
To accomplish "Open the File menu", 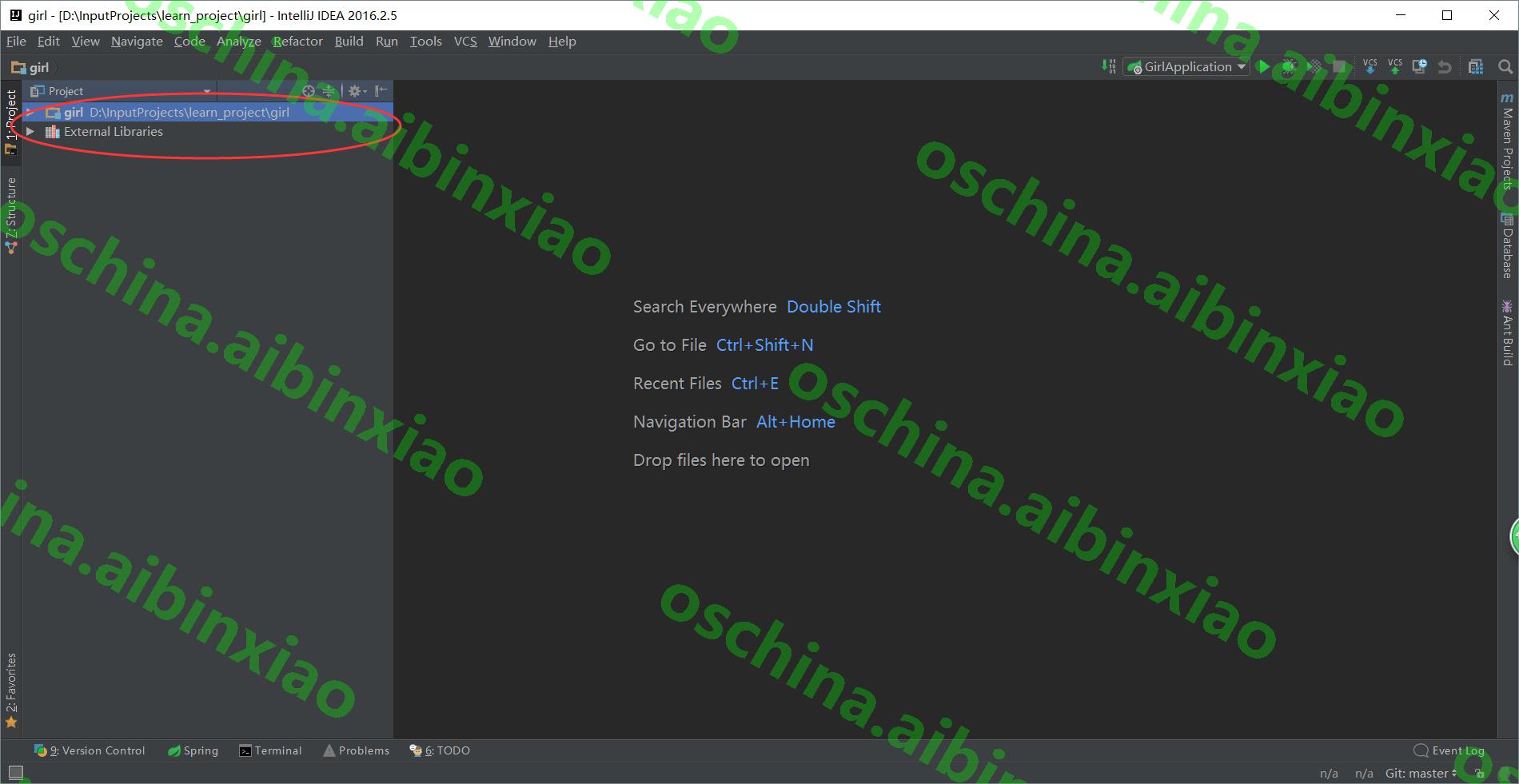I will click(16, 41).
